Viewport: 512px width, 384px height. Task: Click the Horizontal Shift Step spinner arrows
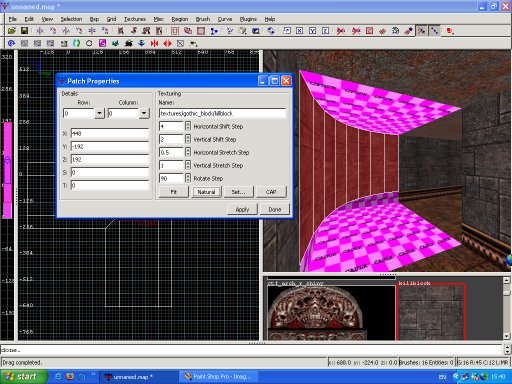pyautogui.click(x=188, y=126)
